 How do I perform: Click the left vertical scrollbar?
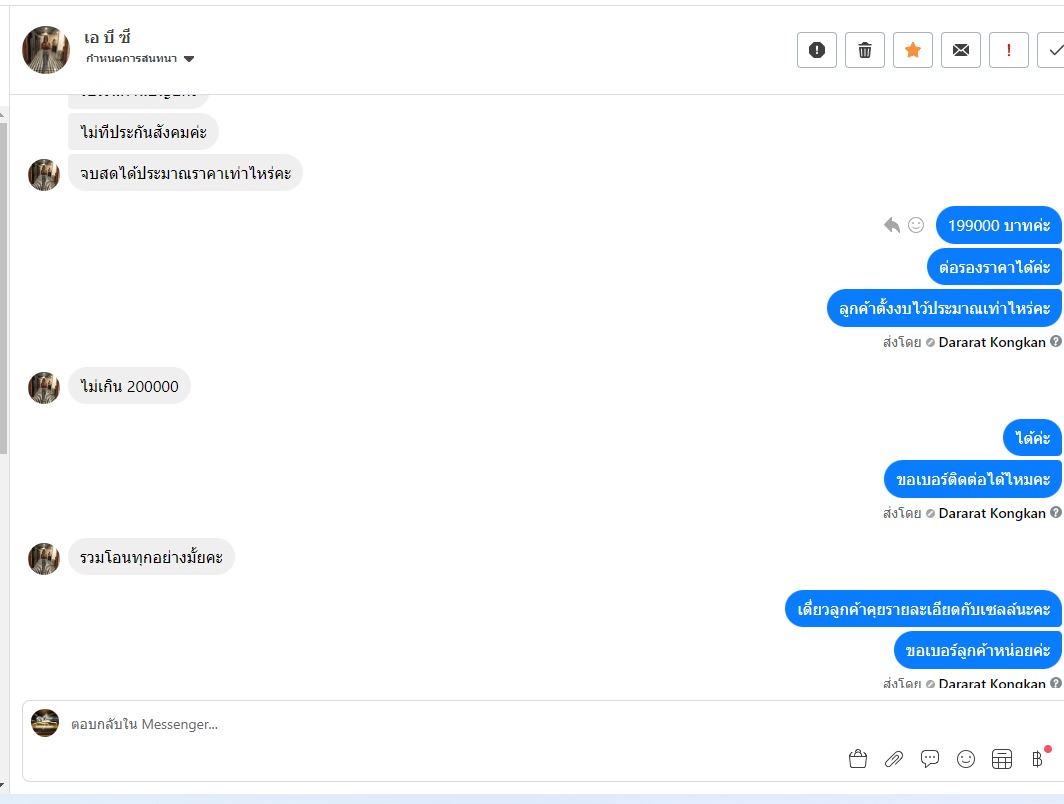[x=3, y=285]
